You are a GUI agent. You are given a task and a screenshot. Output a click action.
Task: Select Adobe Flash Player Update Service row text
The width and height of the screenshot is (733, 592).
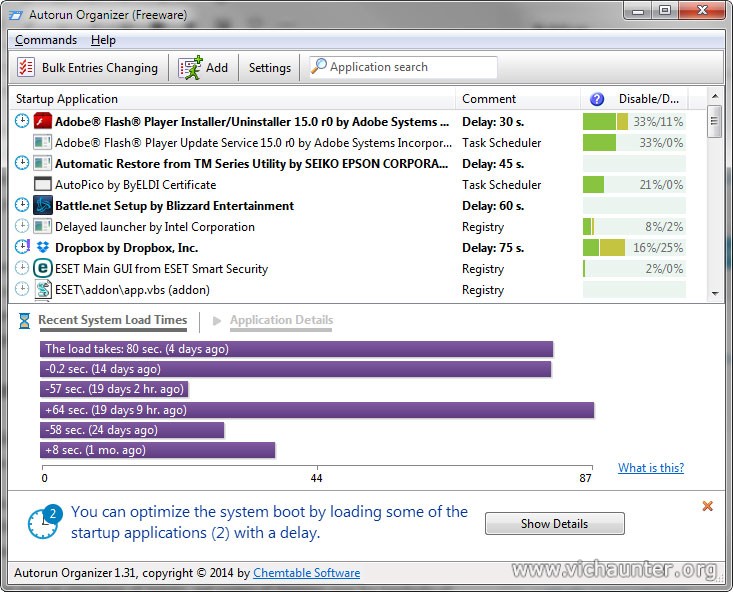(253, 143)
